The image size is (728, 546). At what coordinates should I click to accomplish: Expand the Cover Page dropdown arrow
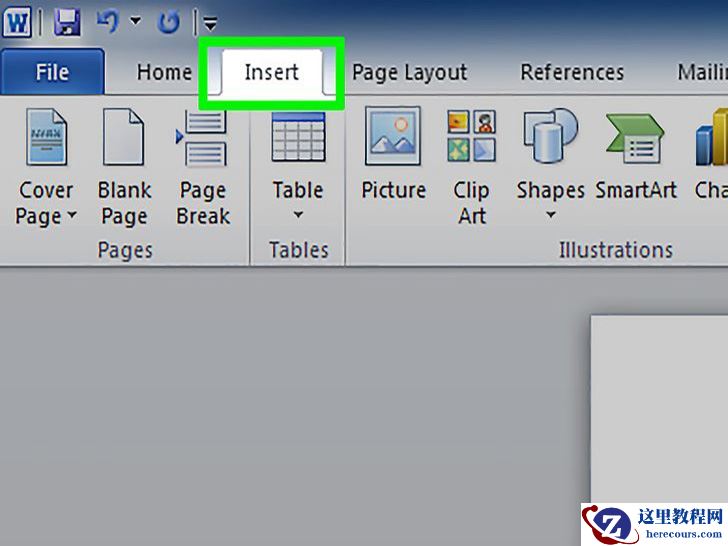click(x=72, y=215)
